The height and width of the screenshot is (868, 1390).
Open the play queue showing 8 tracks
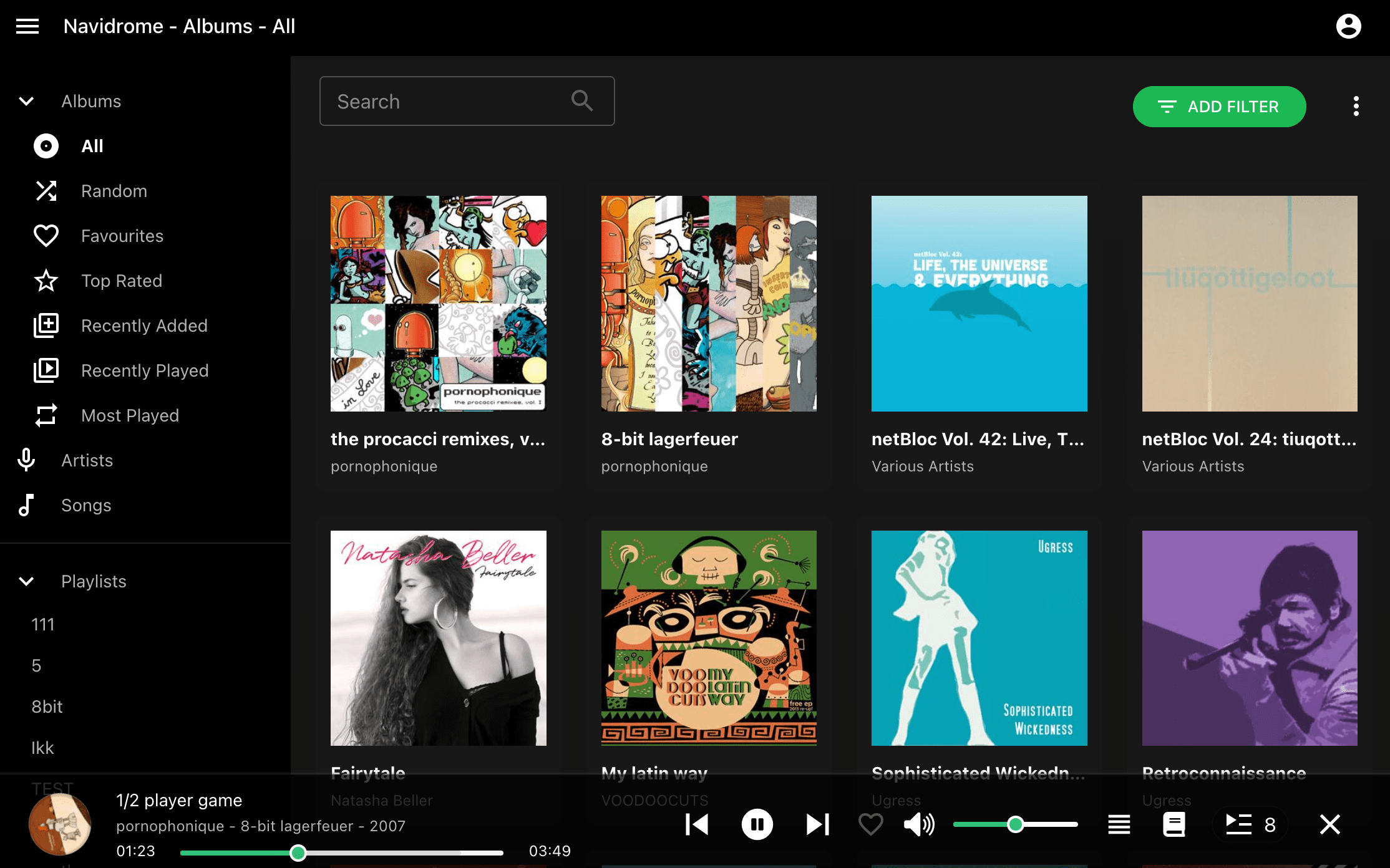[x=1250, y=824]
